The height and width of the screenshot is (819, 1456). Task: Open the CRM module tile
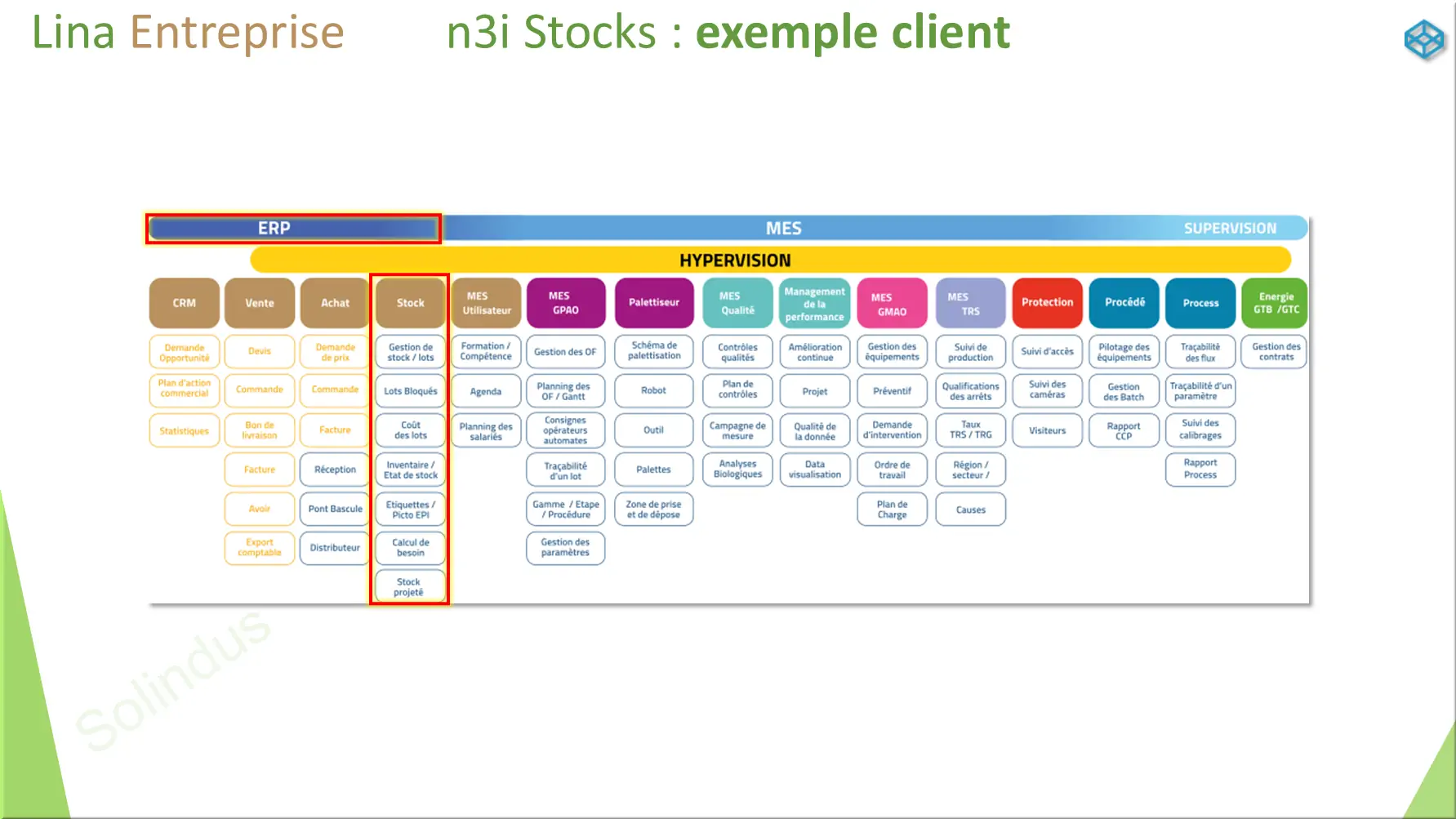[x=184, y=303]
